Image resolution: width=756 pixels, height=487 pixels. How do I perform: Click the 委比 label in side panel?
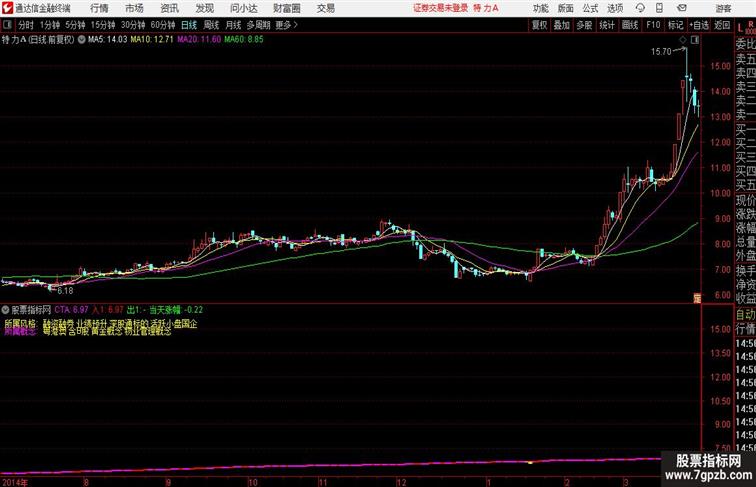tap(745, 44)
